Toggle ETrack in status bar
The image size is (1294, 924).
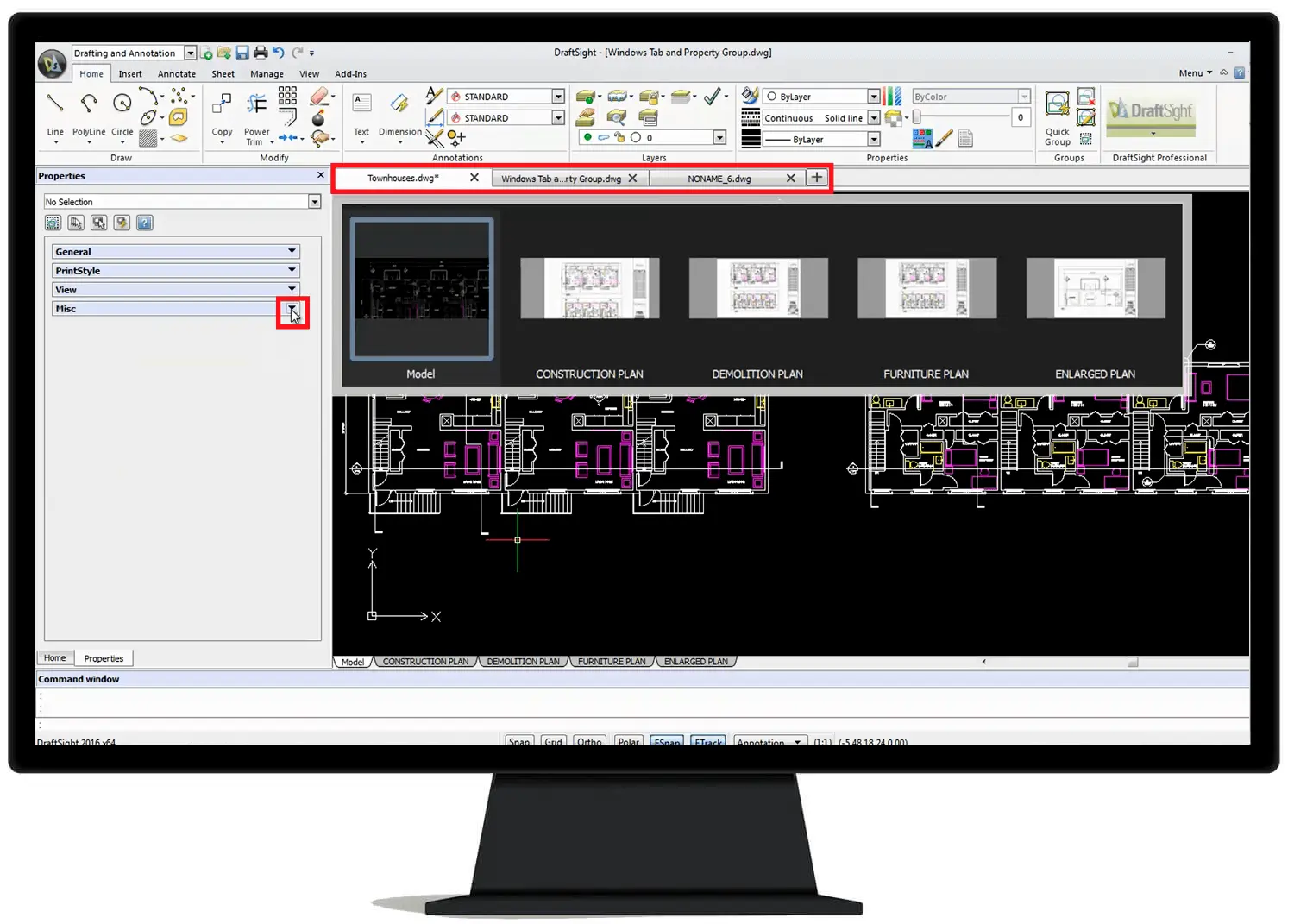[x=709, y=740]
